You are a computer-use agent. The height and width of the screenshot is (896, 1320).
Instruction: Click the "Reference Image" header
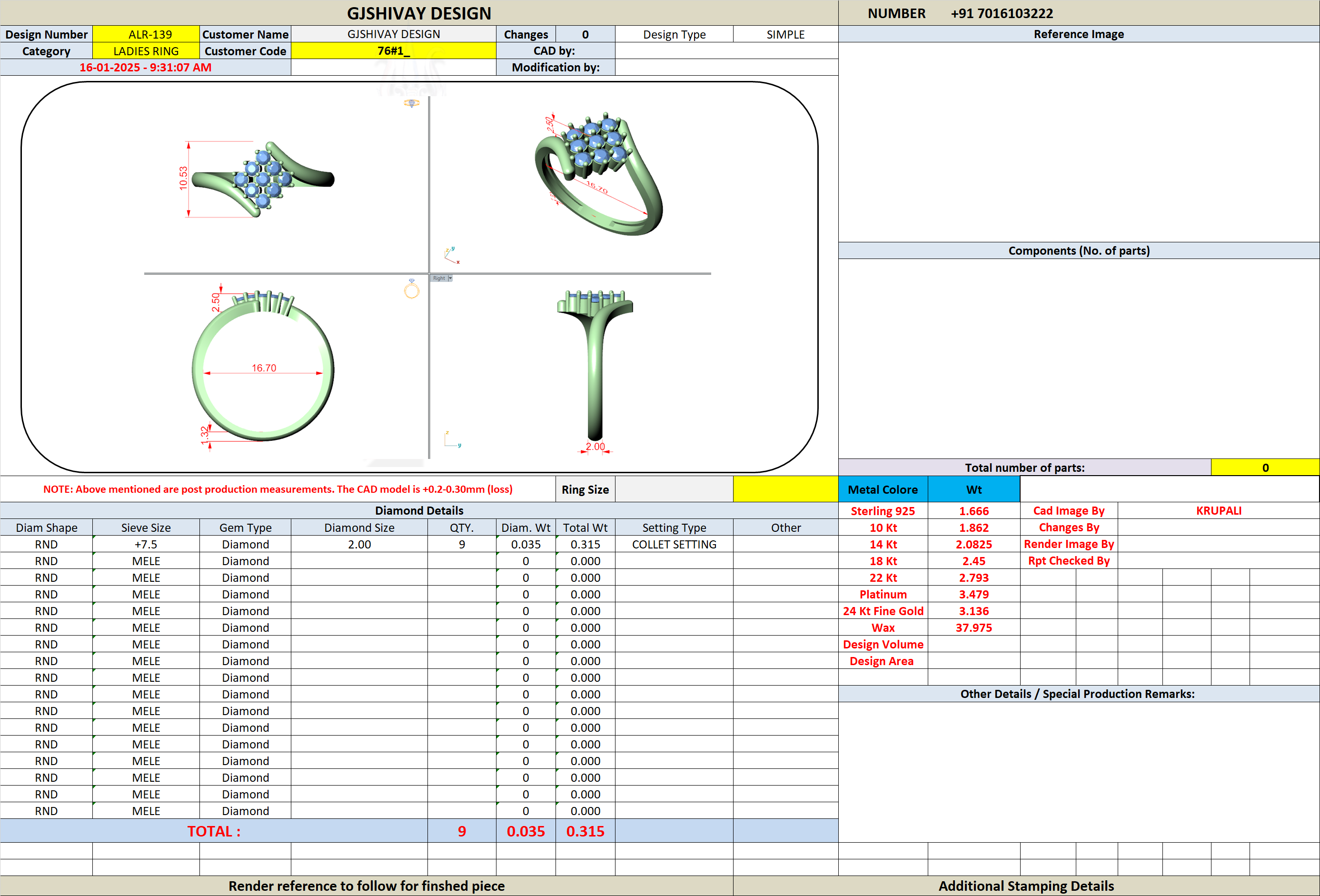coord(1079,34)
